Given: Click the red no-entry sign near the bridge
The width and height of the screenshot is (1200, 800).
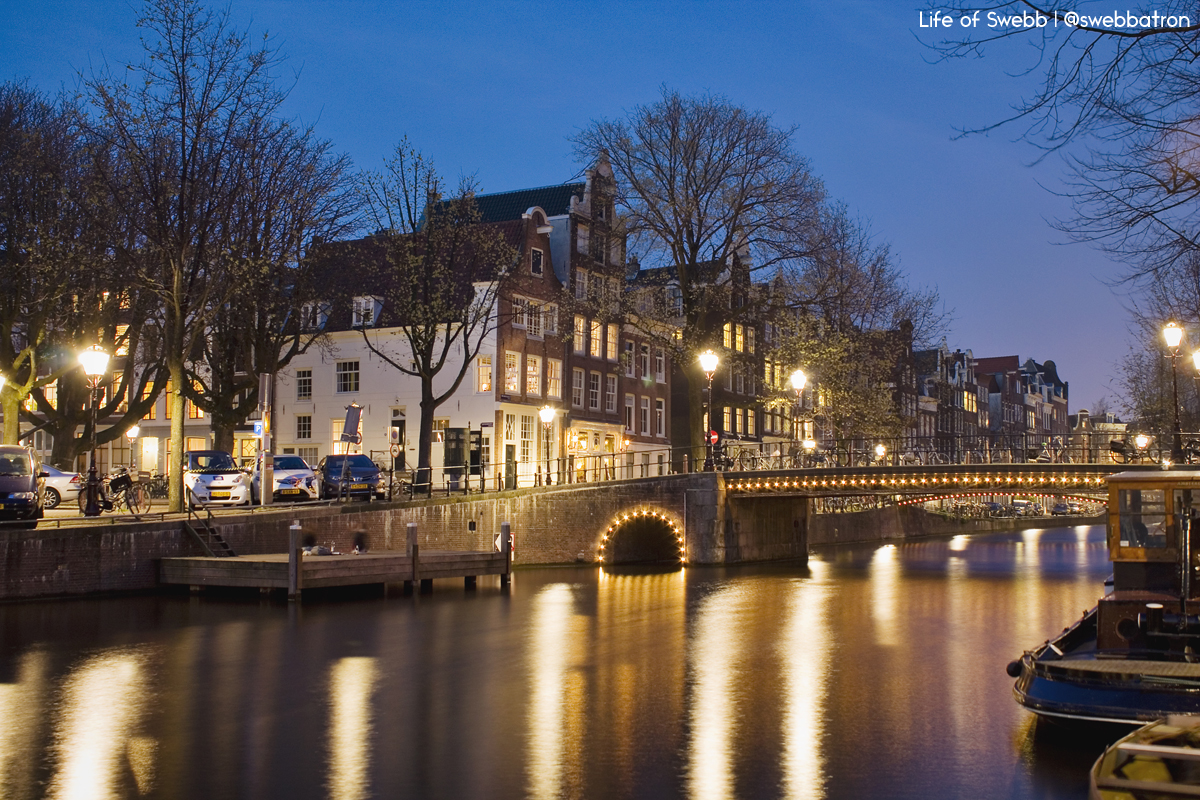Looking at the screenshot, I should [x=712, y=437].
